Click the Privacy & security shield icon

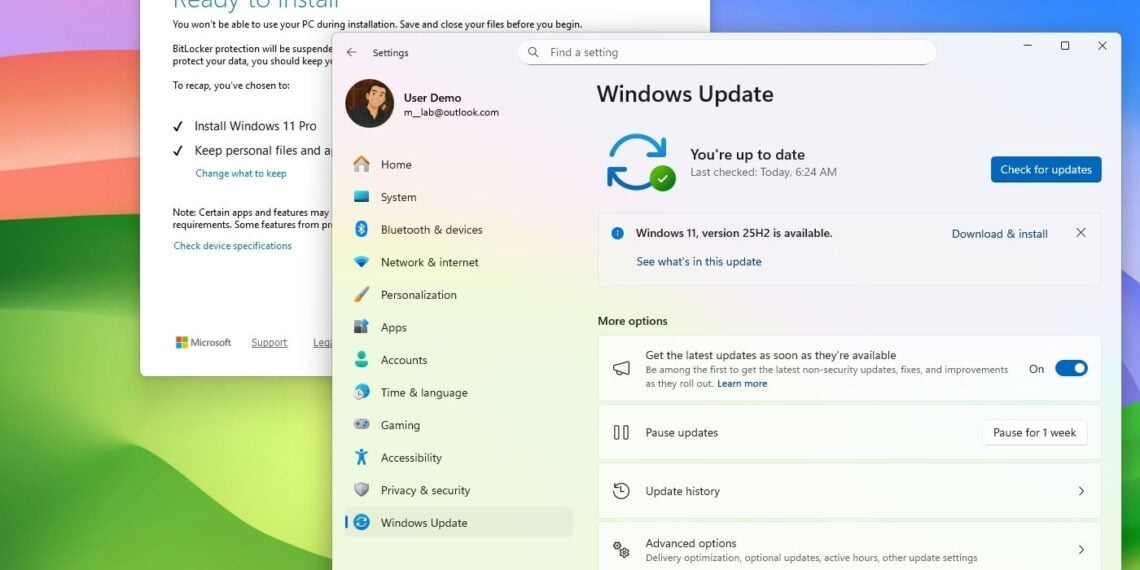[x=361, y=489]
